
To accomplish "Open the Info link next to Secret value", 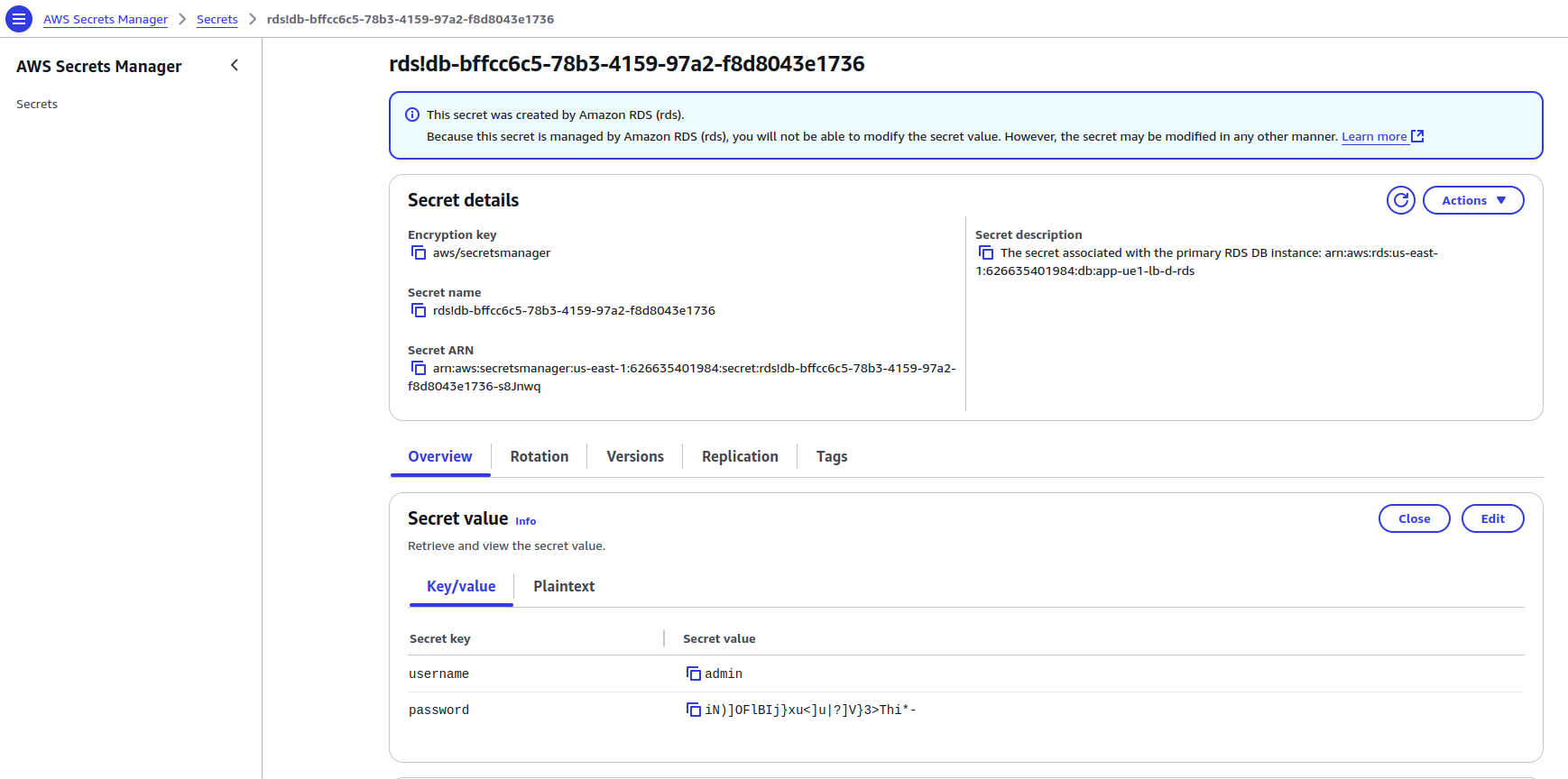I will (x=526, y=521).
